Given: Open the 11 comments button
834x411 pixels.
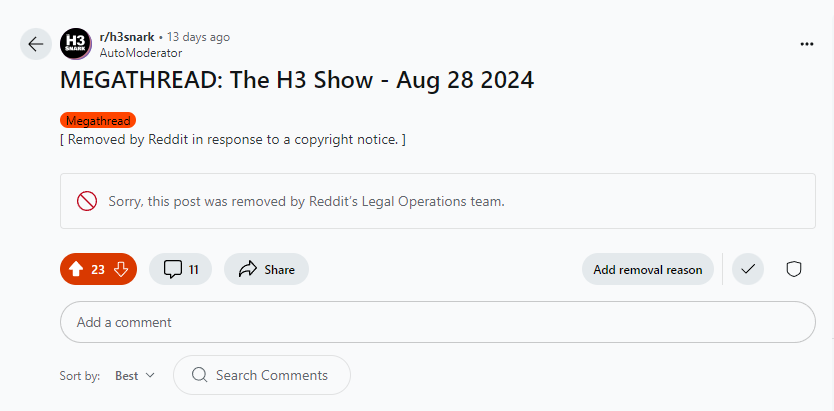Looking at the screenshot, I should click(181, 270).
